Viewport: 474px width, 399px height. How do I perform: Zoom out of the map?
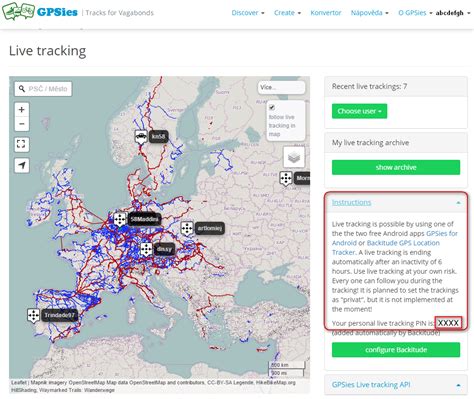click(x=22, y=124)
